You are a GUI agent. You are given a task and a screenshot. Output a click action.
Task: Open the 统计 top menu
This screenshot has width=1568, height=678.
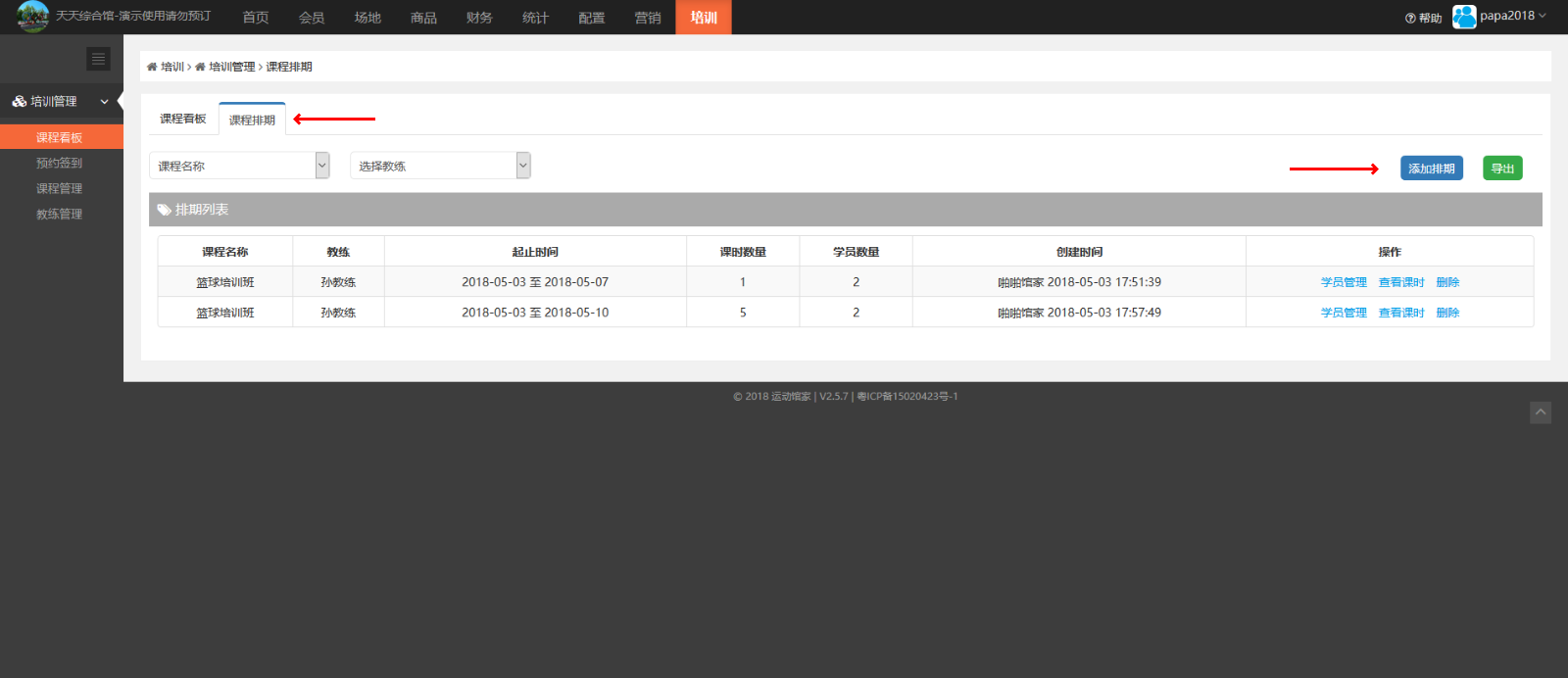tap(535, 18)
